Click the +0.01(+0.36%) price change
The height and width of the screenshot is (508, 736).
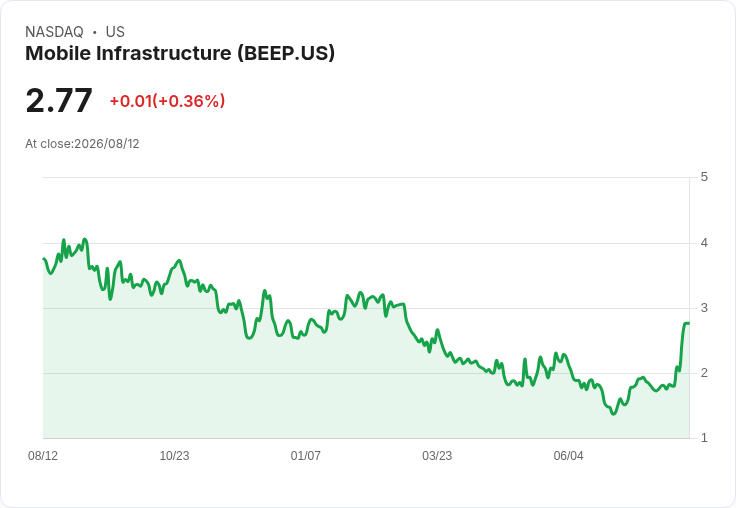coord(167,101)
